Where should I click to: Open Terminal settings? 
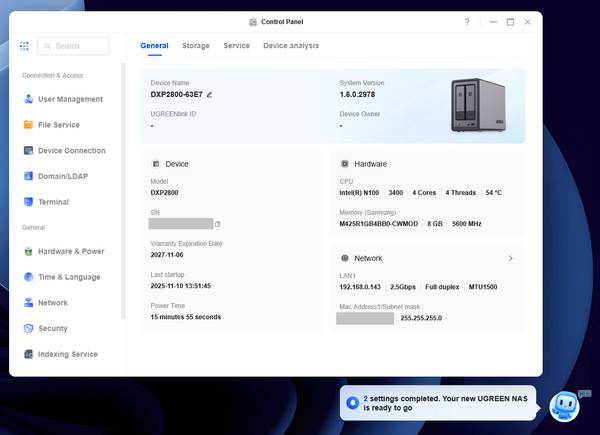pyautogui.click(x=53, y=202)
